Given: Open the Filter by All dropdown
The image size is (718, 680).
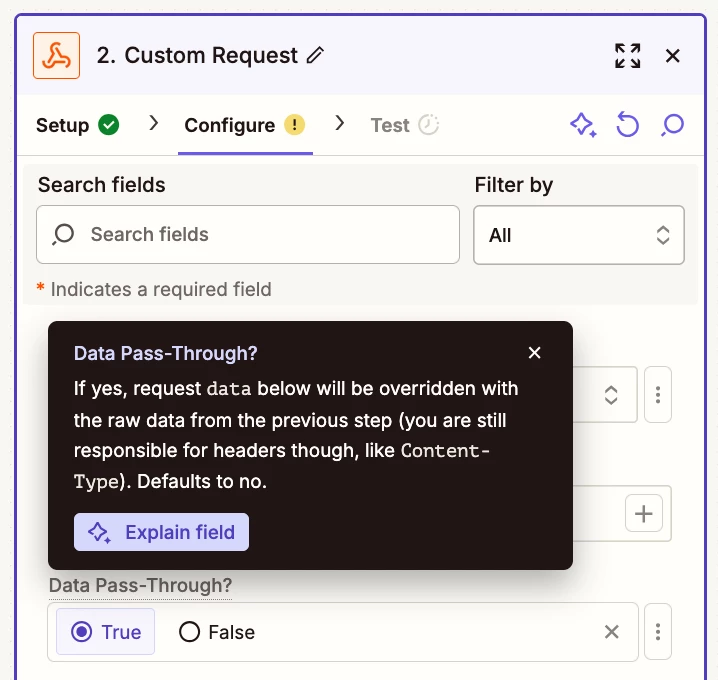Looking at the screenshot, I should 579,235.
